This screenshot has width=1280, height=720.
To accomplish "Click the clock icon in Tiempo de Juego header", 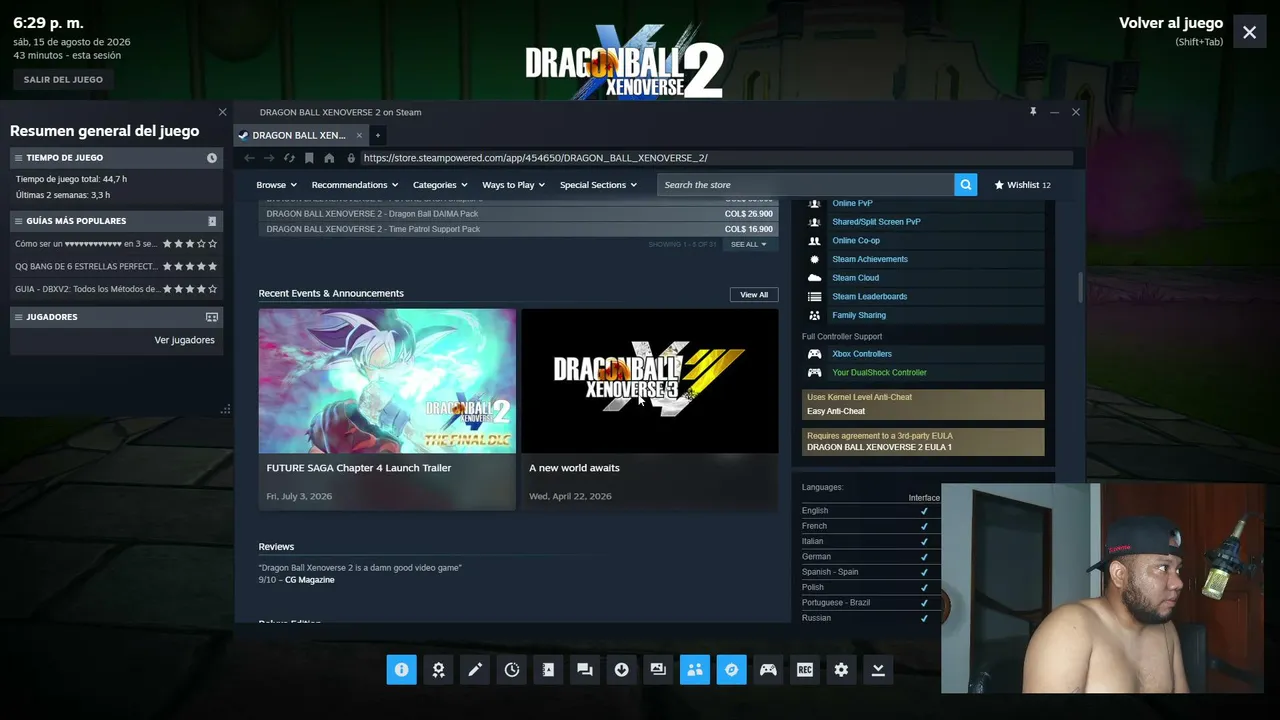I will tap(212, 158).
